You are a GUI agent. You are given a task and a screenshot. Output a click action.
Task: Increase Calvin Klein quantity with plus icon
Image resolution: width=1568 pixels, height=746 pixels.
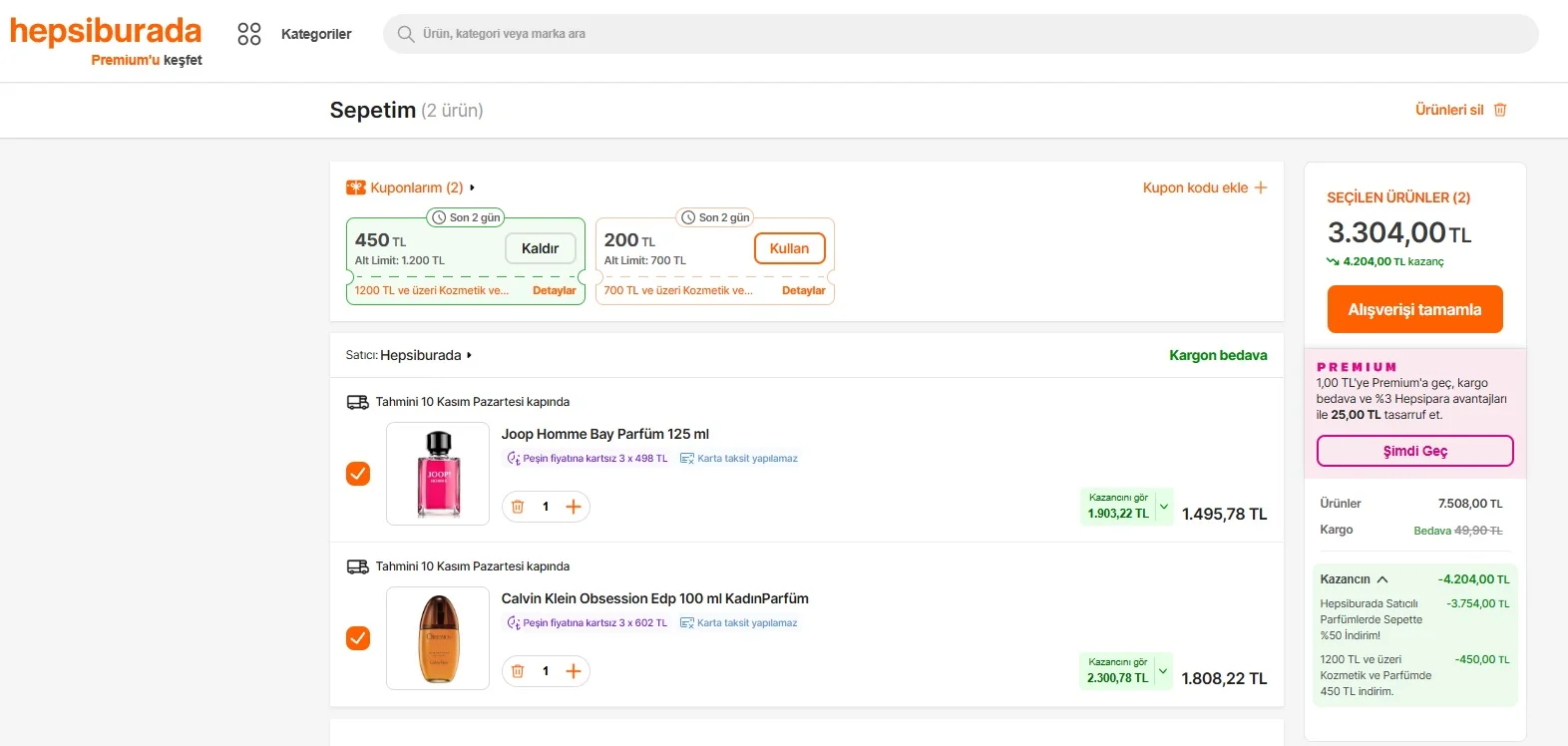(x=574, y=671)
